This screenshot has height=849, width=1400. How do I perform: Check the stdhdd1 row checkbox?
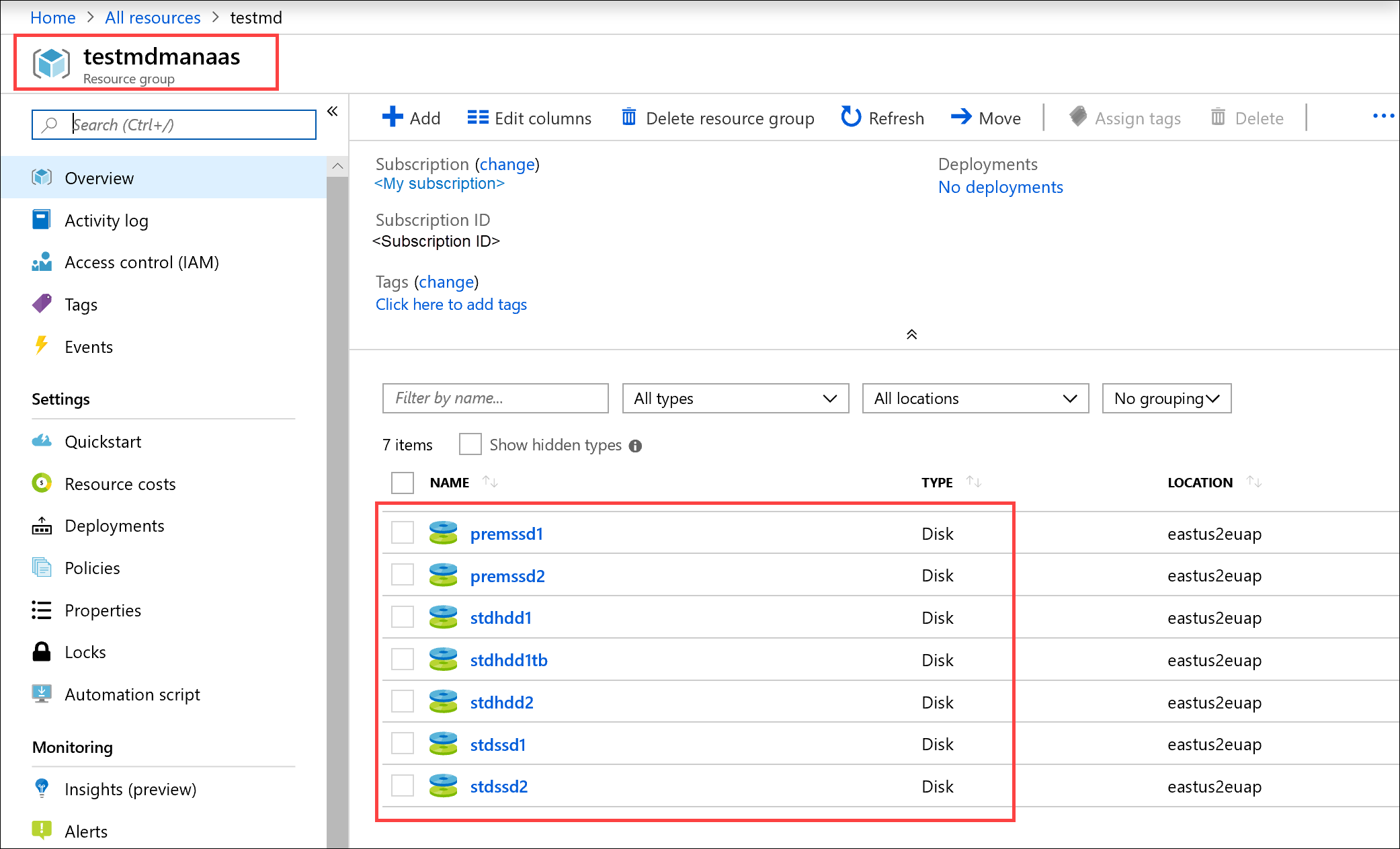point(403,617)
